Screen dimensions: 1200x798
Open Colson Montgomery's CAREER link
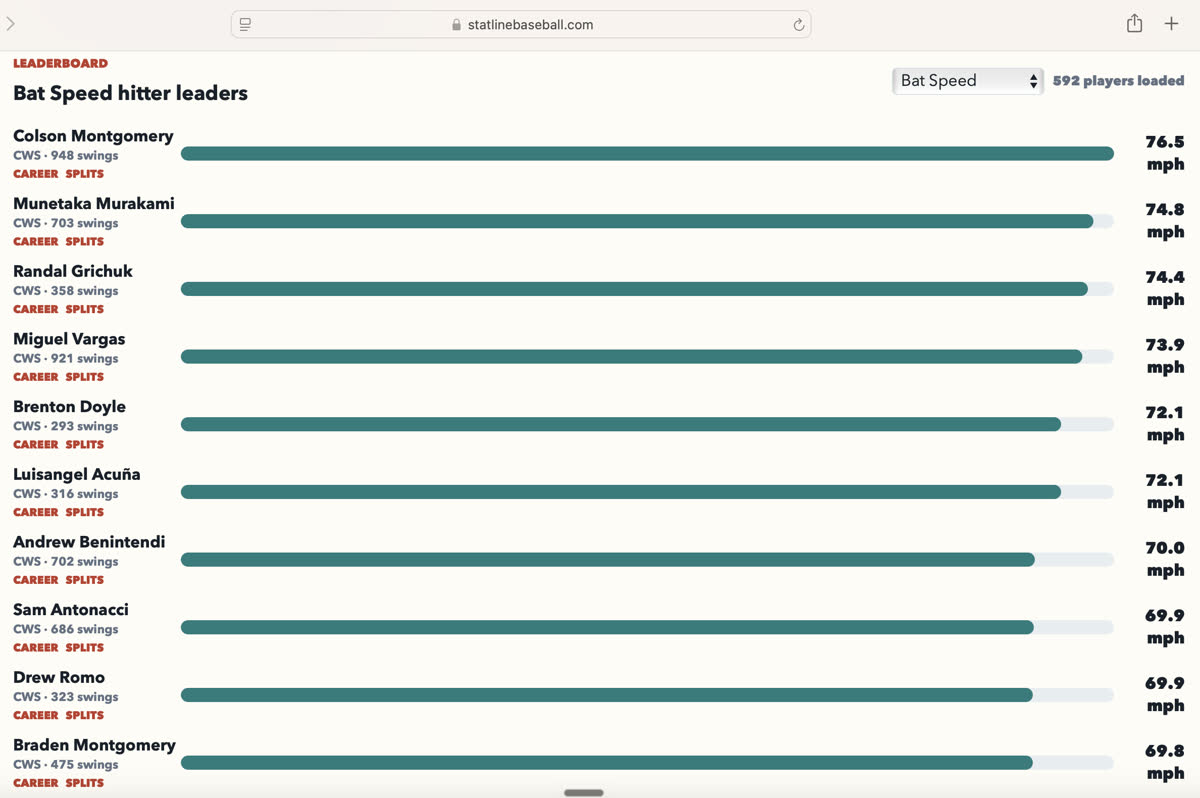tap(36, 174)
